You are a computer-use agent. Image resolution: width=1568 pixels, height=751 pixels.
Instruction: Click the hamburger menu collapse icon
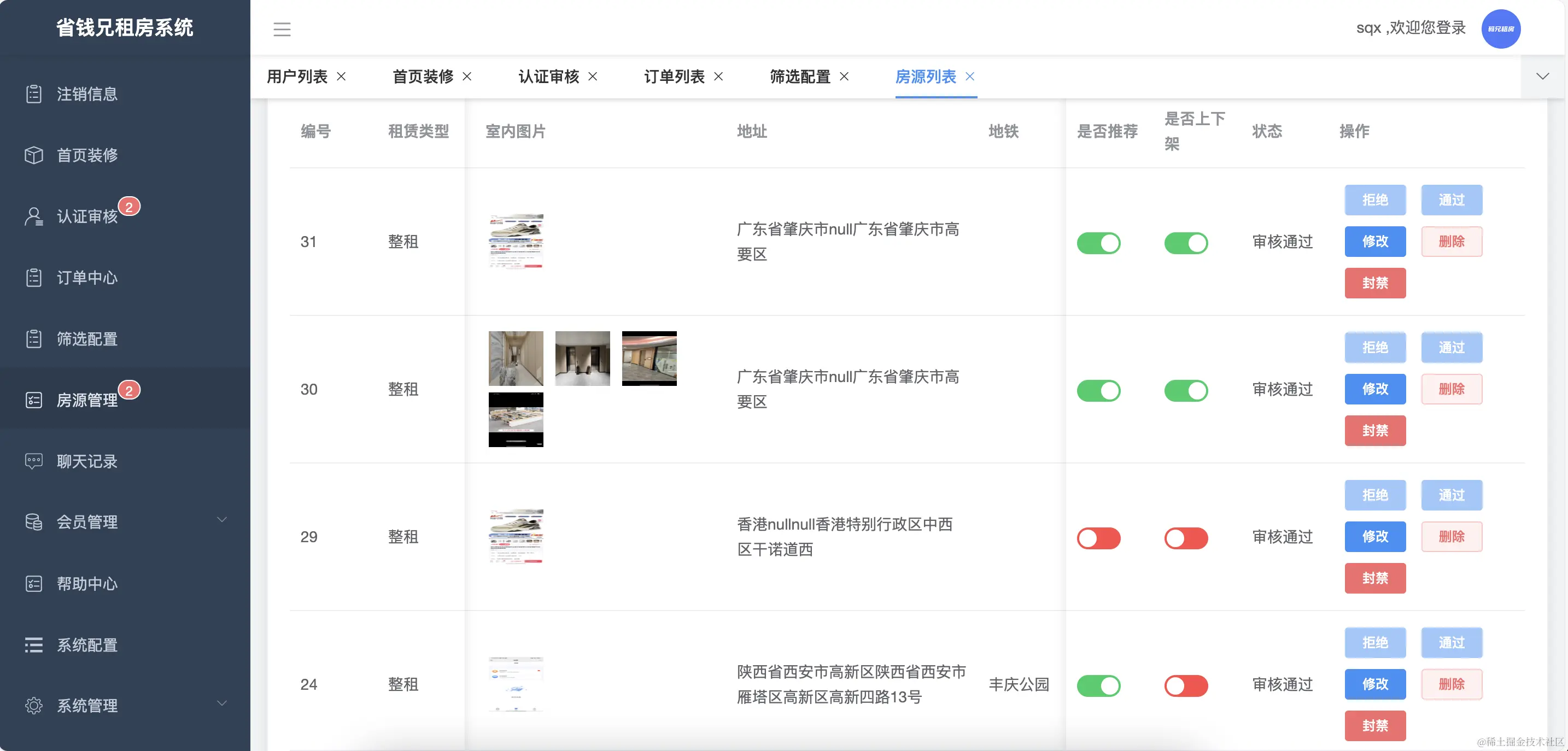(x=281, y=28)
